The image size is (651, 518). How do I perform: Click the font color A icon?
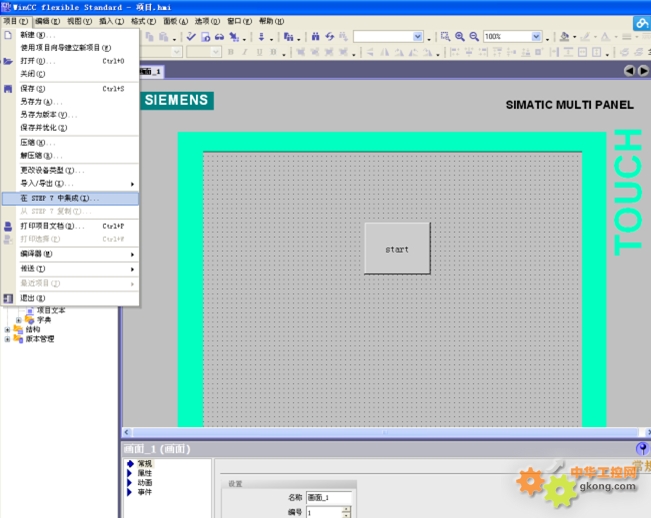(605, 37)
